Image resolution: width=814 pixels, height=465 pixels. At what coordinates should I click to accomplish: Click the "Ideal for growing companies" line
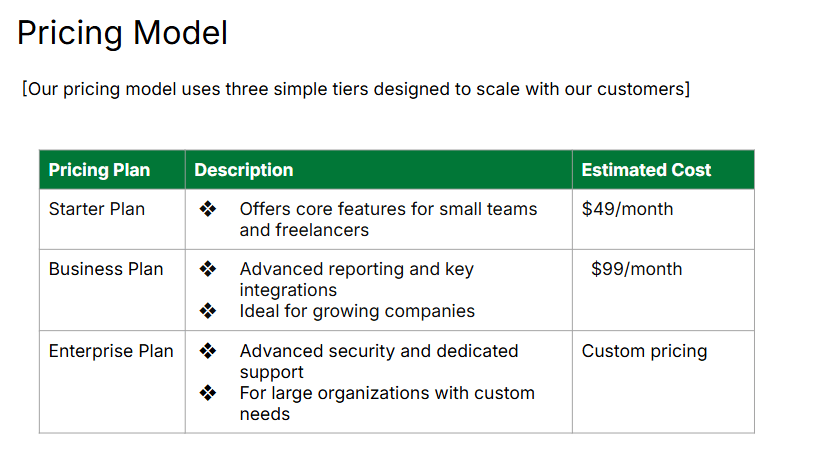(x=357, y=311)
